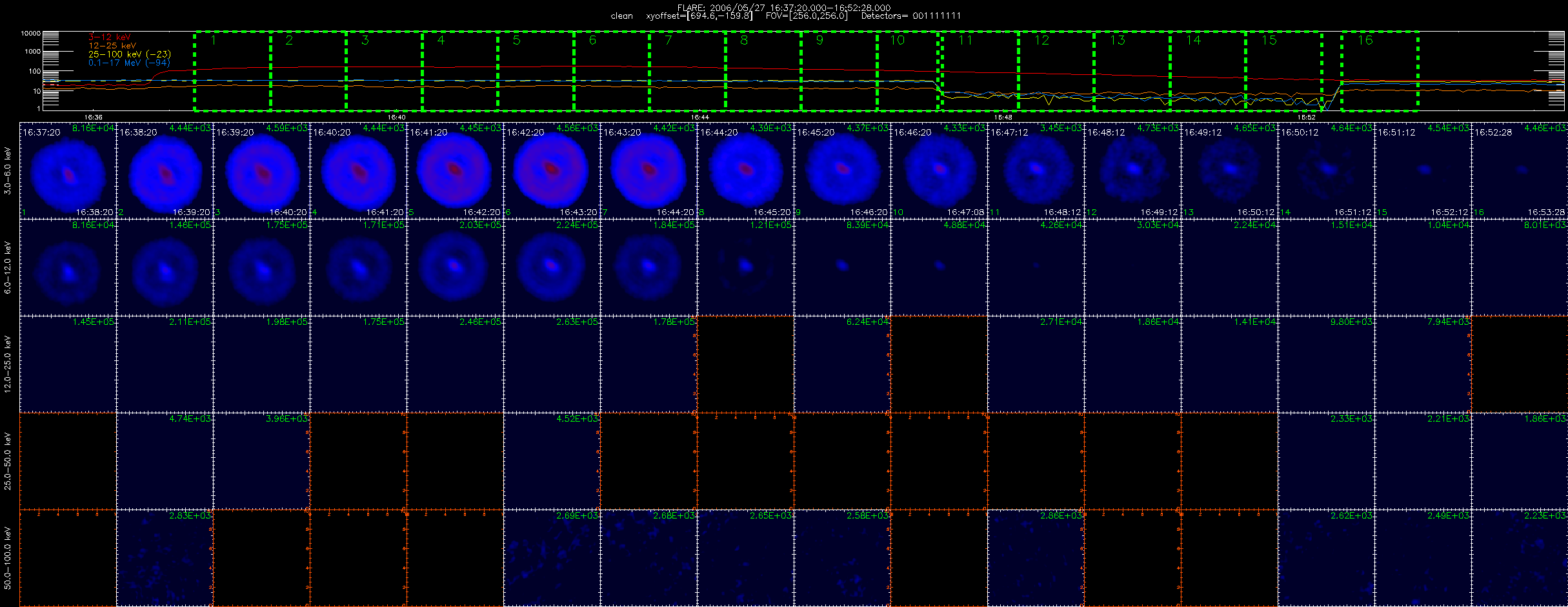Click the orange 12-25 keV legend entry
The image size is (1568, 607).
(112, 46)
